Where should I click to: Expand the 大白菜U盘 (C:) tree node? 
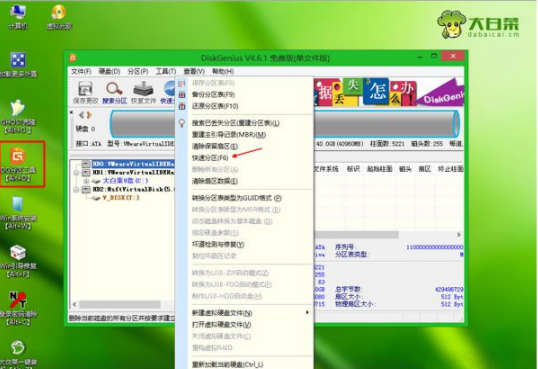(86, 181)
